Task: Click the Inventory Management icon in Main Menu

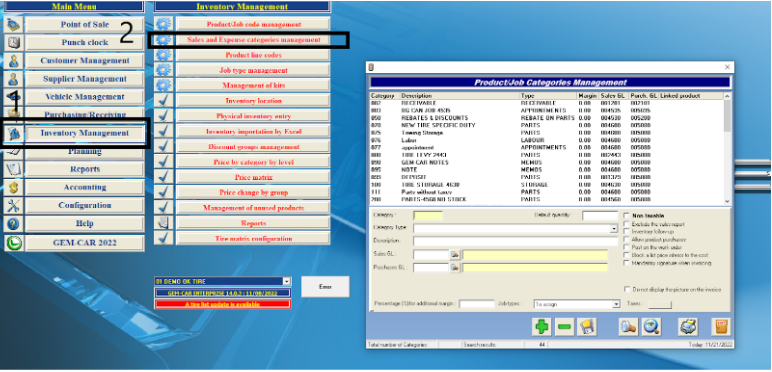Action: pyautogui.click(x=13, y=133)
